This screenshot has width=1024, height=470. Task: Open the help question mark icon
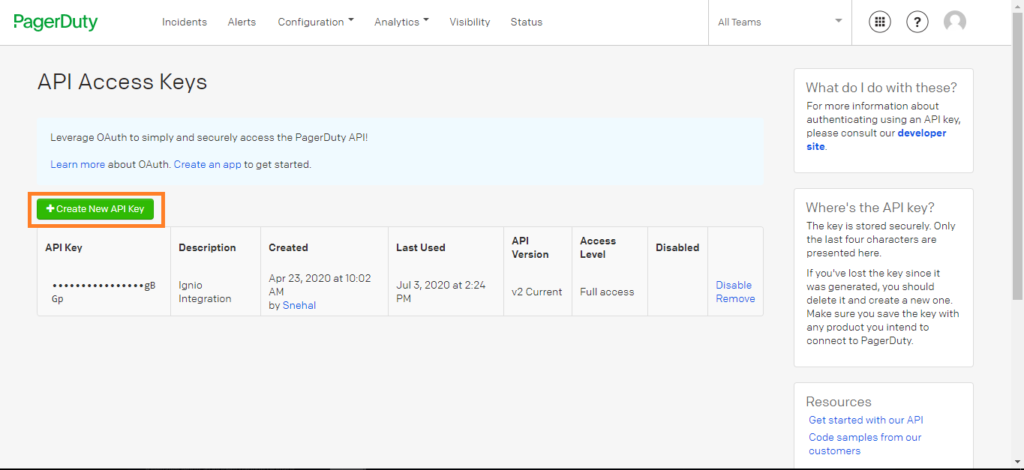917,22
